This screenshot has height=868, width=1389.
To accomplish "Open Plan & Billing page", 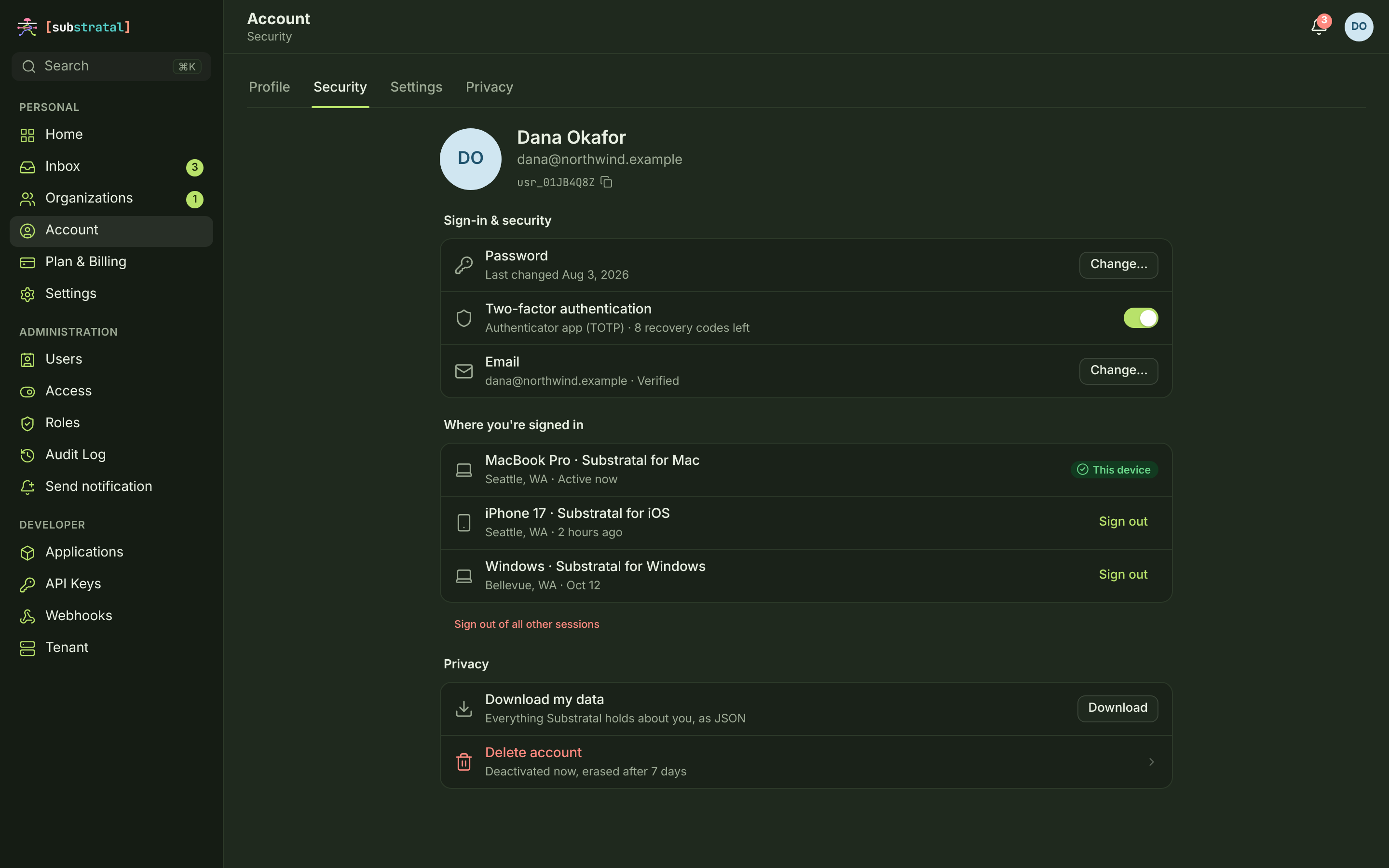I will (x=111, y=262).
